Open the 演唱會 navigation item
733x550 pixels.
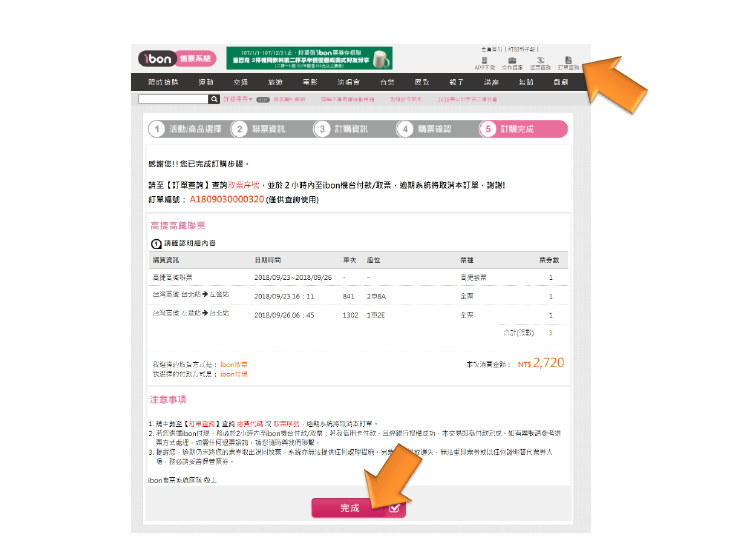(348, 82)
